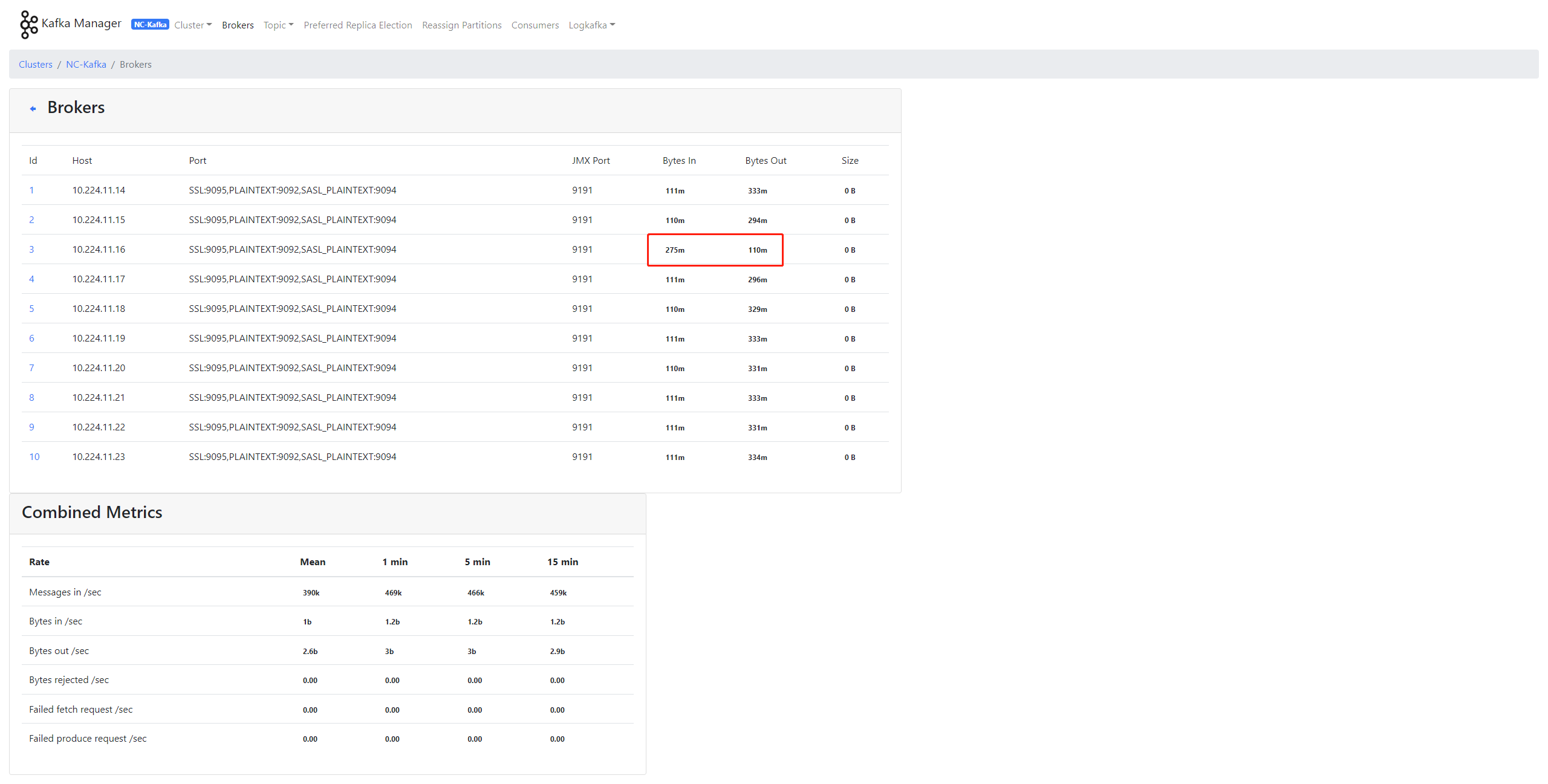The height and width of the screenshot is (784, 1548).
Task: Click the NC-Kafka cluster badge
Action: point(150,25)
